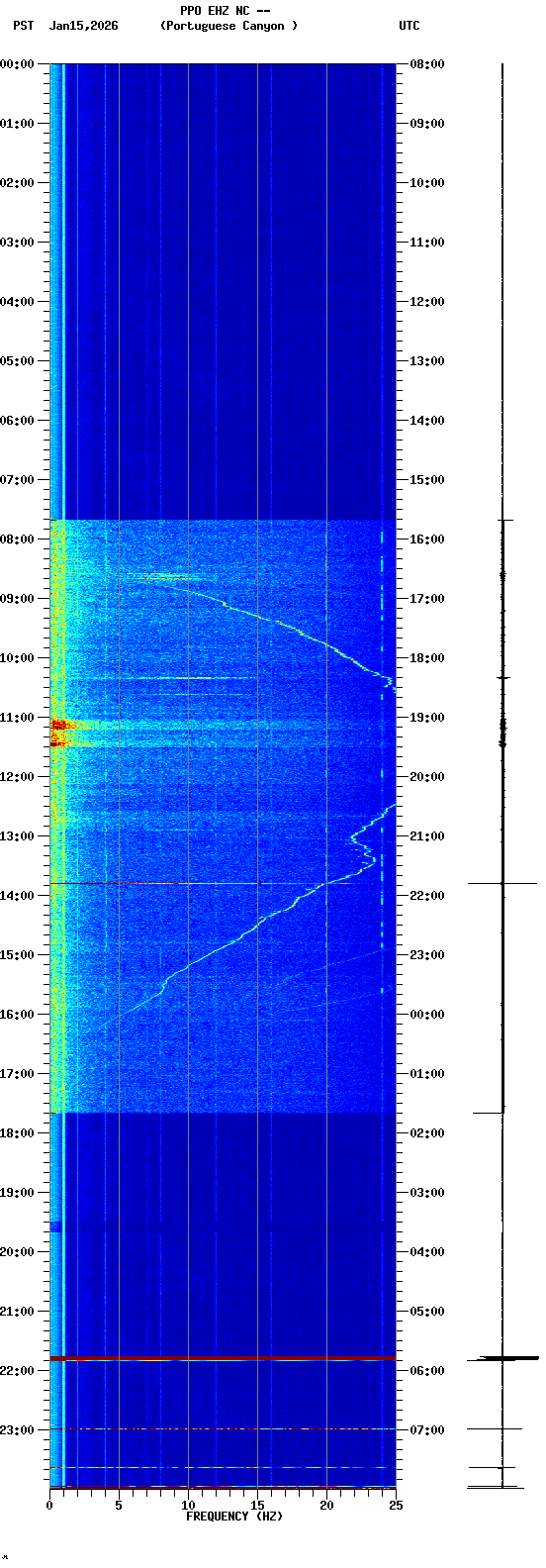Click the red low-frequency burst at 11:10 PST

click(x=58, y=726)
